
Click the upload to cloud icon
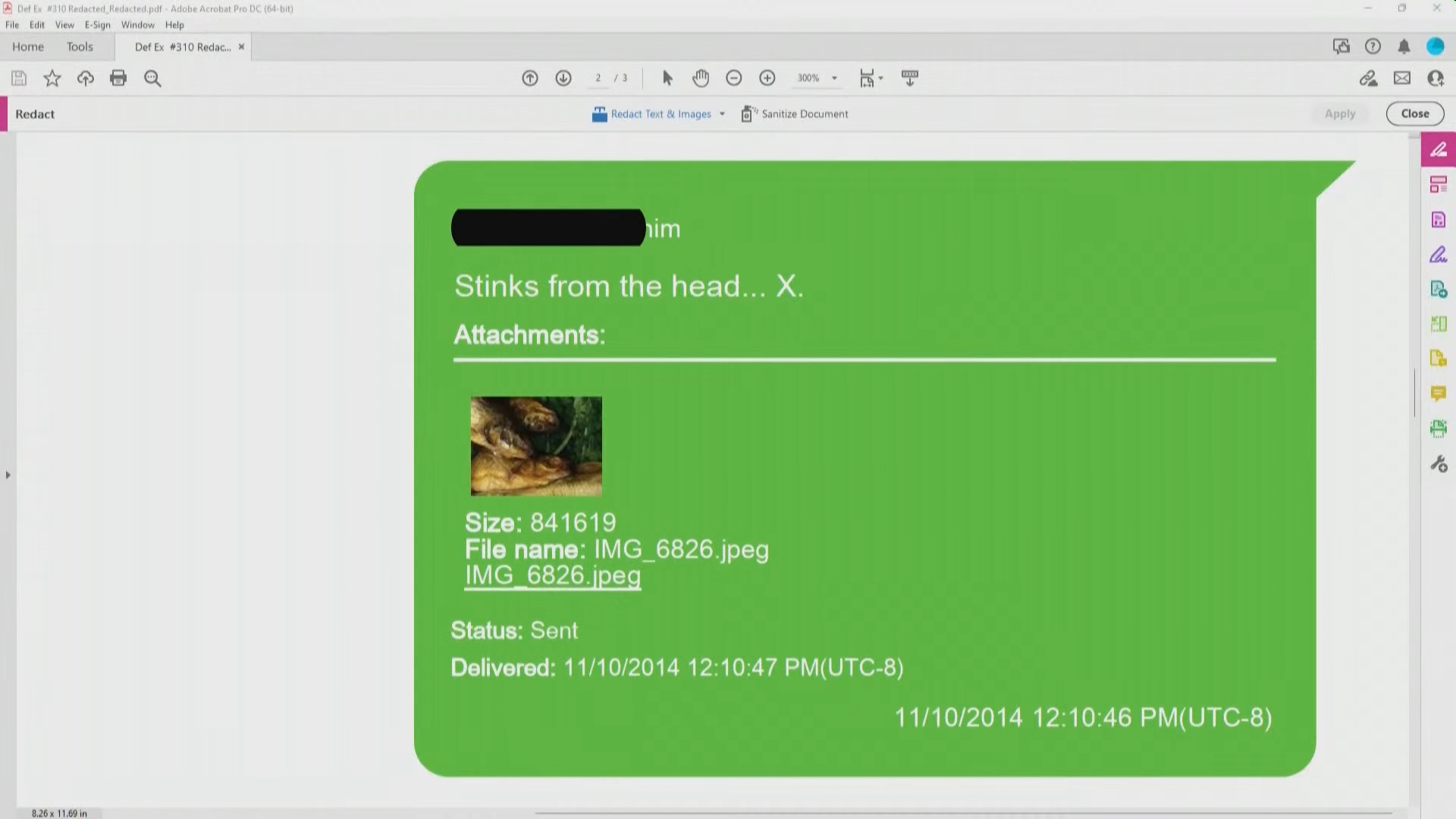pyautogui.click(x=86, y=78)
